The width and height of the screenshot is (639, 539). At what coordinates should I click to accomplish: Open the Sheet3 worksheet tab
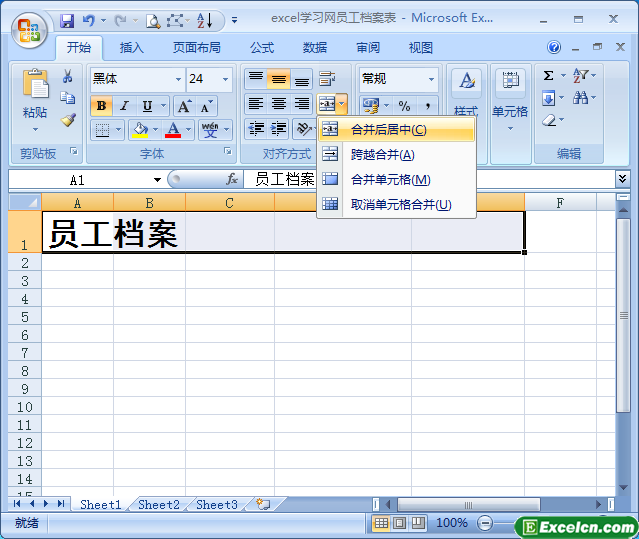216,505
